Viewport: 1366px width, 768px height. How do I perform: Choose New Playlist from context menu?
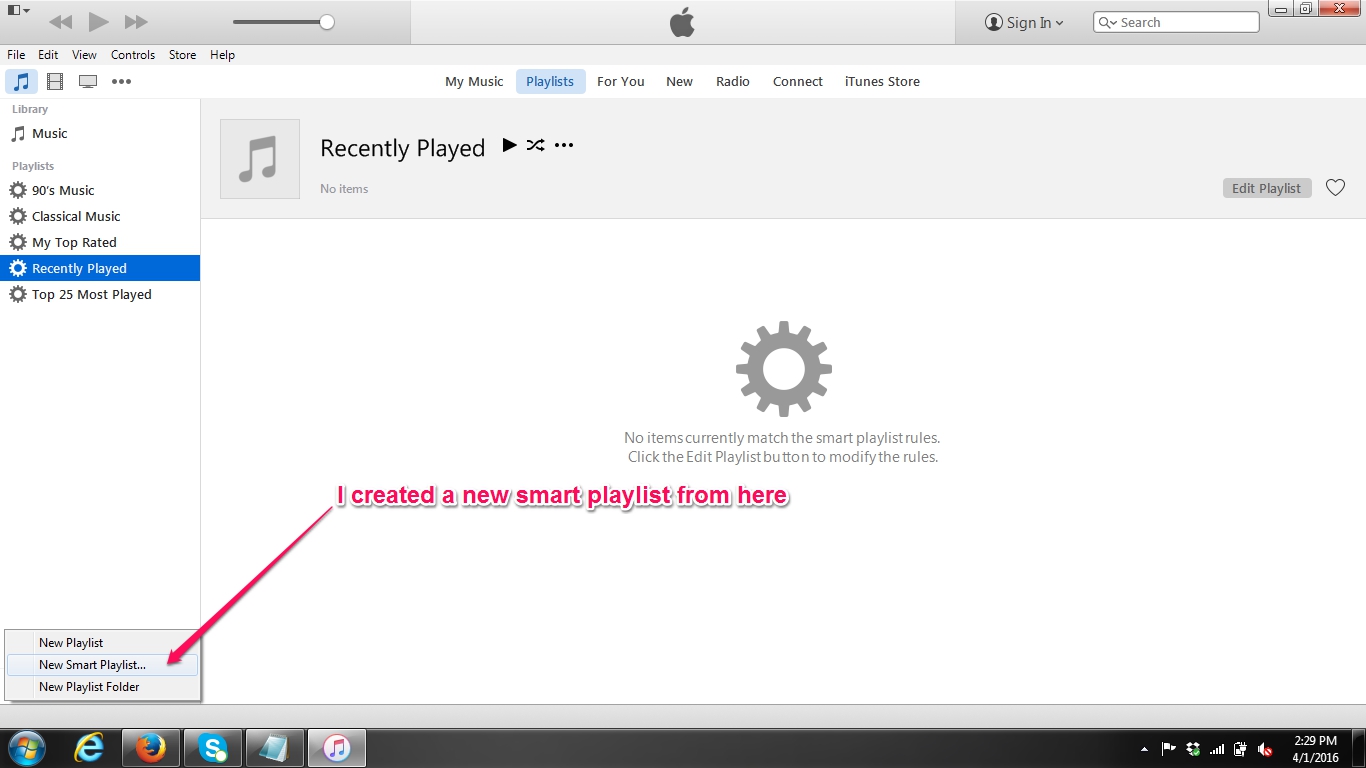click(102, 643)
